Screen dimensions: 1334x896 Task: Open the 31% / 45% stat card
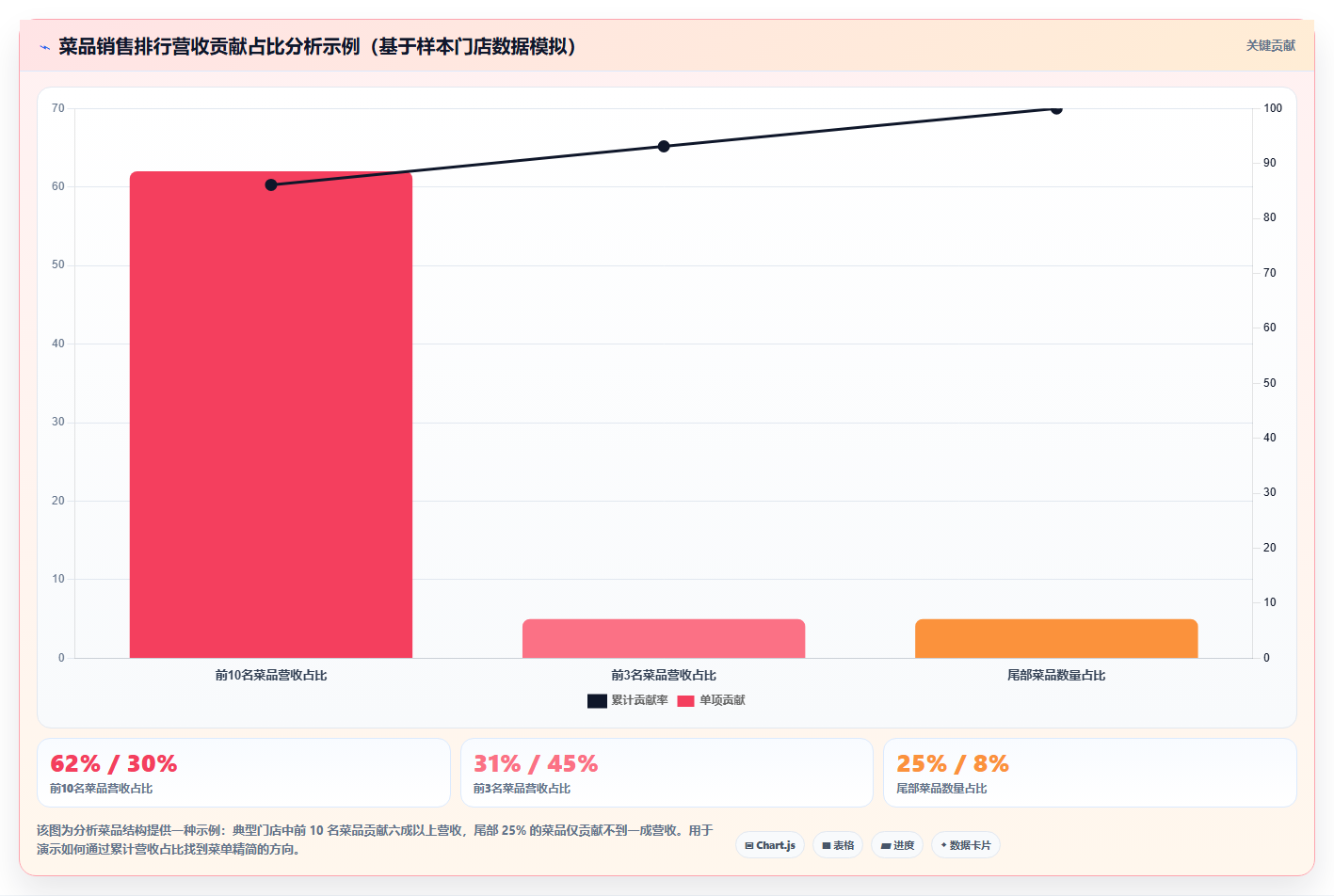click(667, 773)
